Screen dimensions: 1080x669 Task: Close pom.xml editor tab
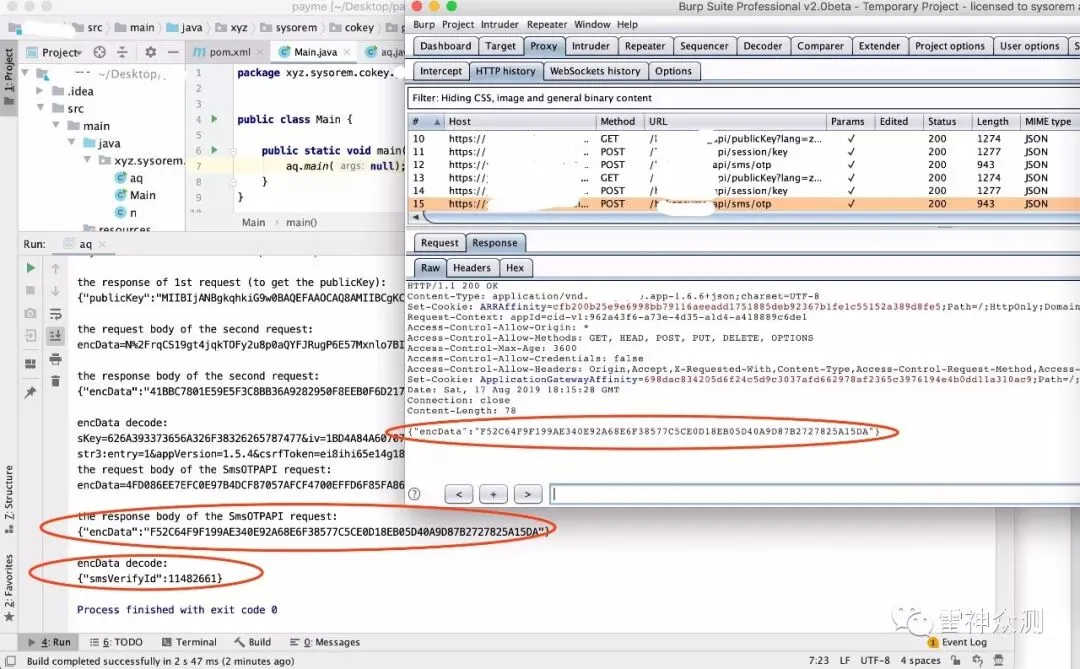(260, 52)
